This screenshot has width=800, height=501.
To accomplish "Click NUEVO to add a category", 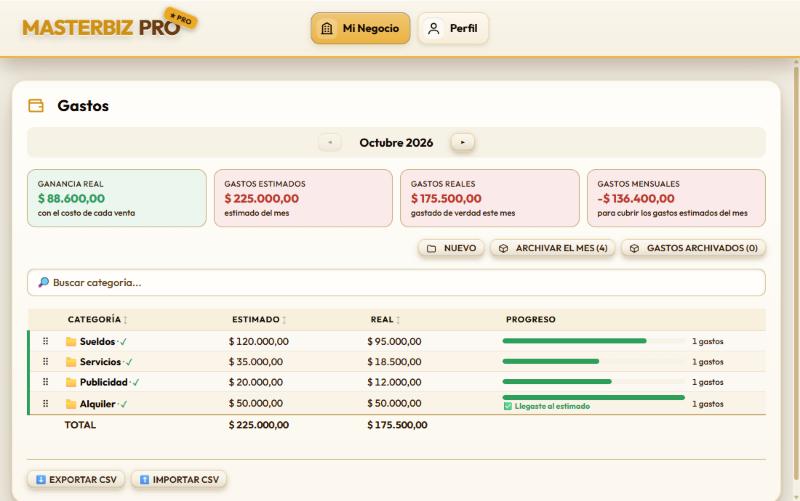I will pyautogui.click(x=451, y=248).
